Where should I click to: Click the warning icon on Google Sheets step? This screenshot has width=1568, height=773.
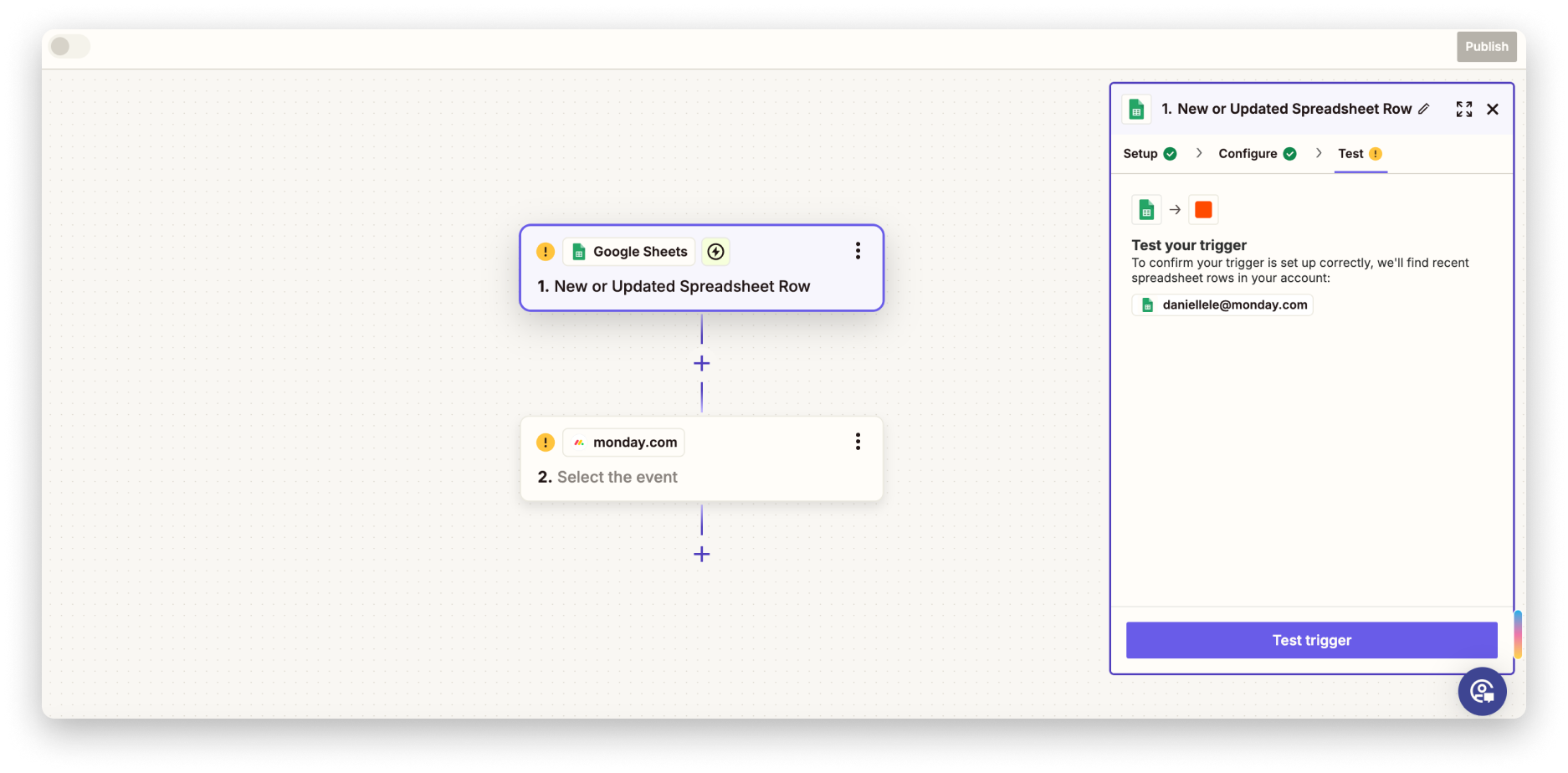(546, 252)
